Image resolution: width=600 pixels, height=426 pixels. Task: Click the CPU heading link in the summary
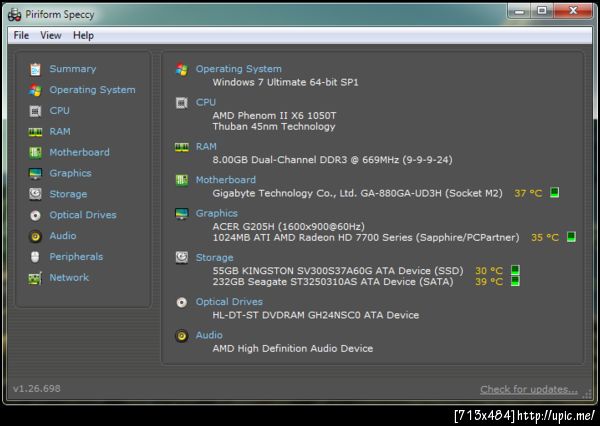[205, 102]
